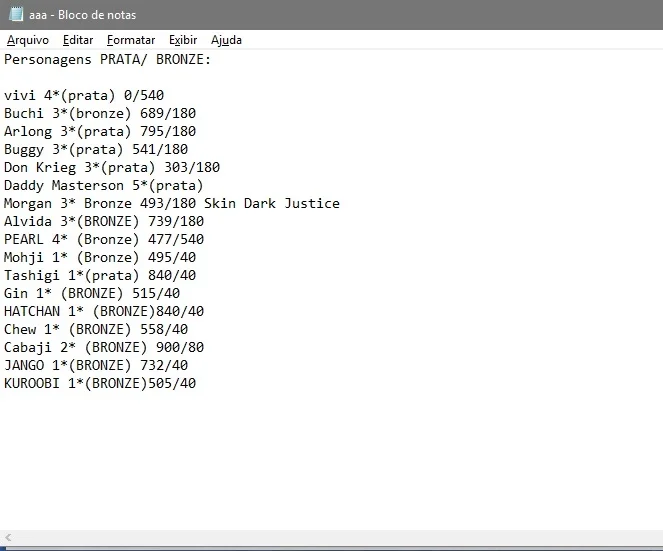Place cursor in 'JANGO 1*(BRONZE) 732/40' line
The width and height of the screenshot is (663, 551).
96,365
